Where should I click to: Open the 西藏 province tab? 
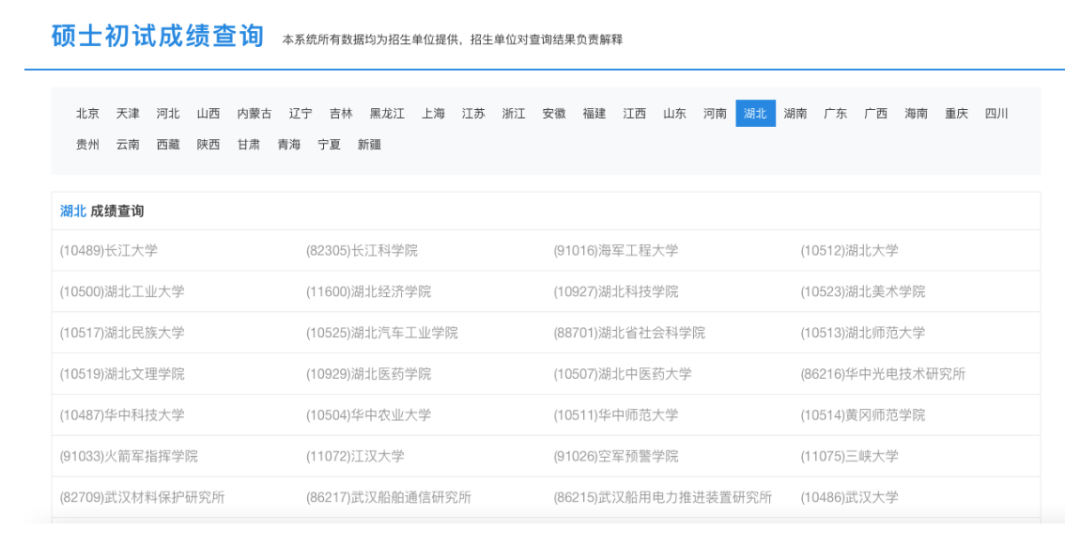(167, 145)
